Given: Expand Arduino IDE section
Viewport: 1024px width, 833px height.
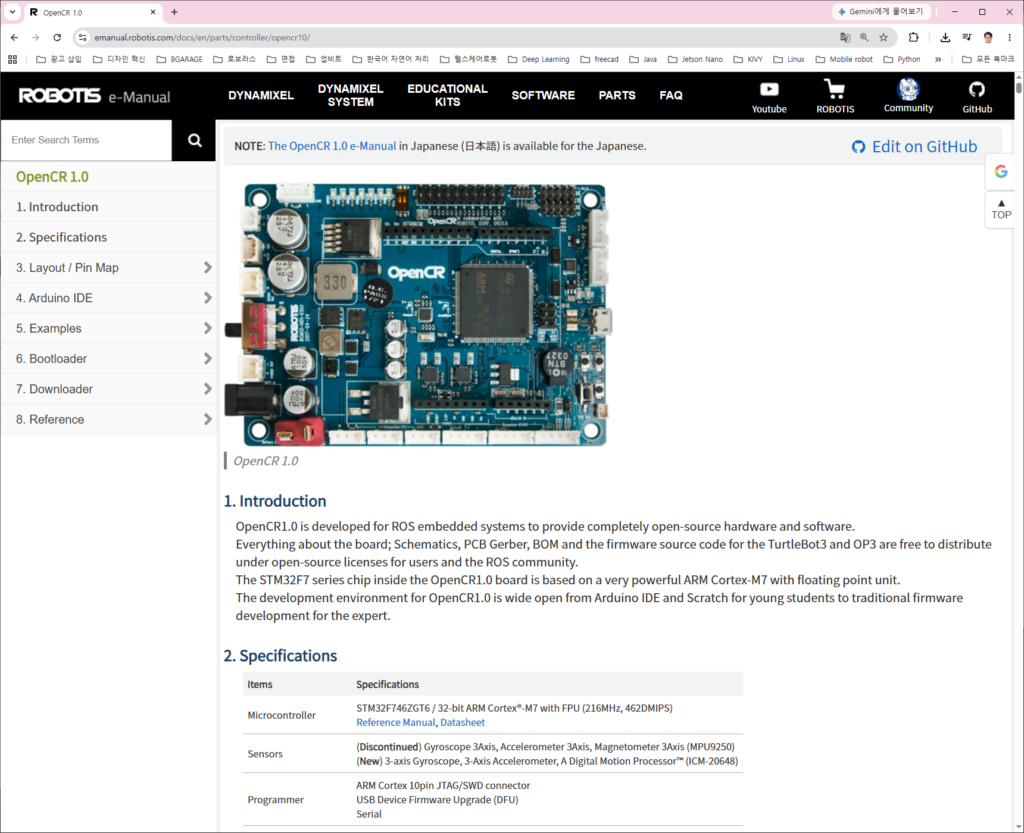Looking at the screenshot, I should coord(208,298).
